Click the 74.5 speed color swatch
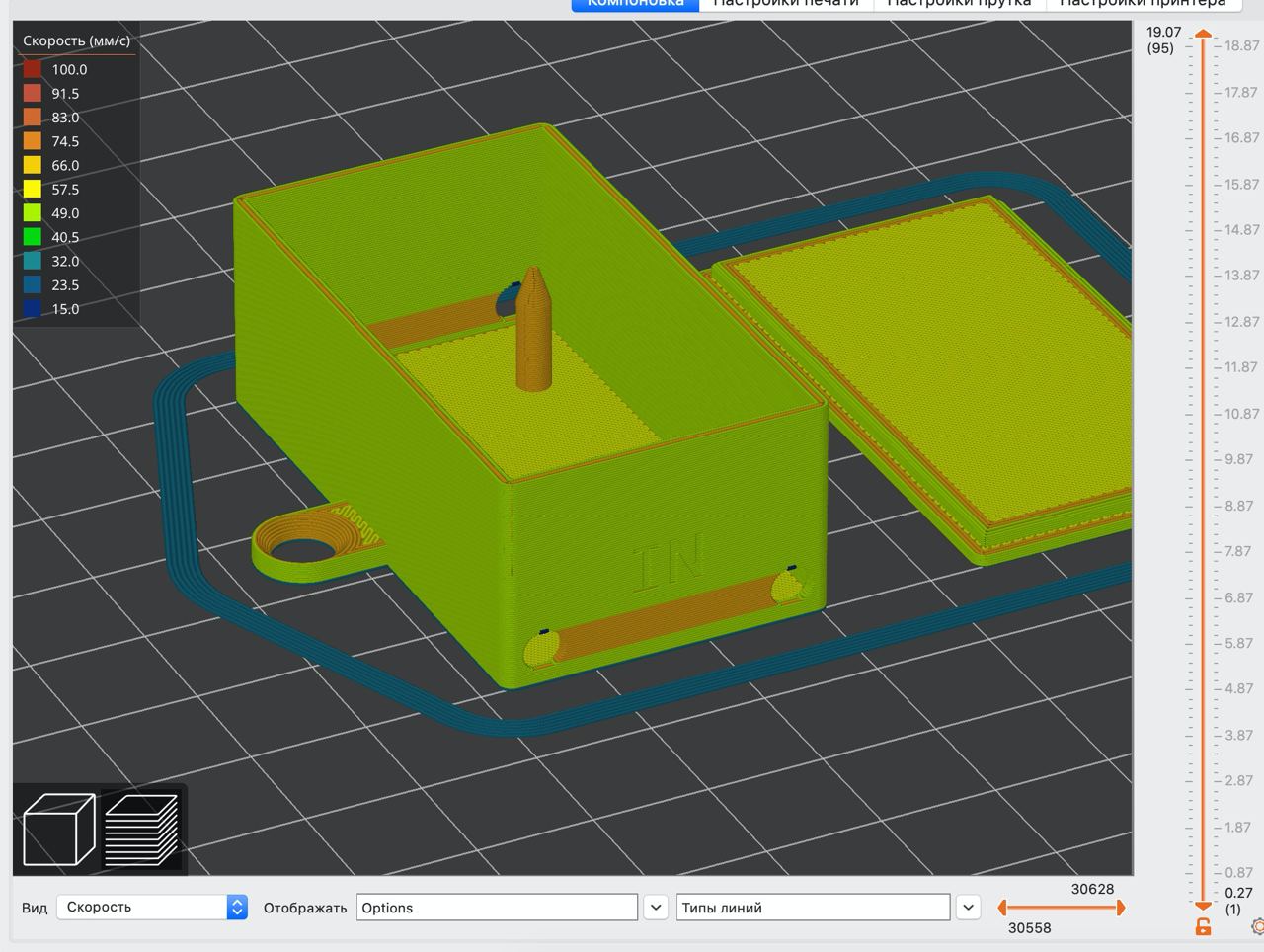 [33, 141]
